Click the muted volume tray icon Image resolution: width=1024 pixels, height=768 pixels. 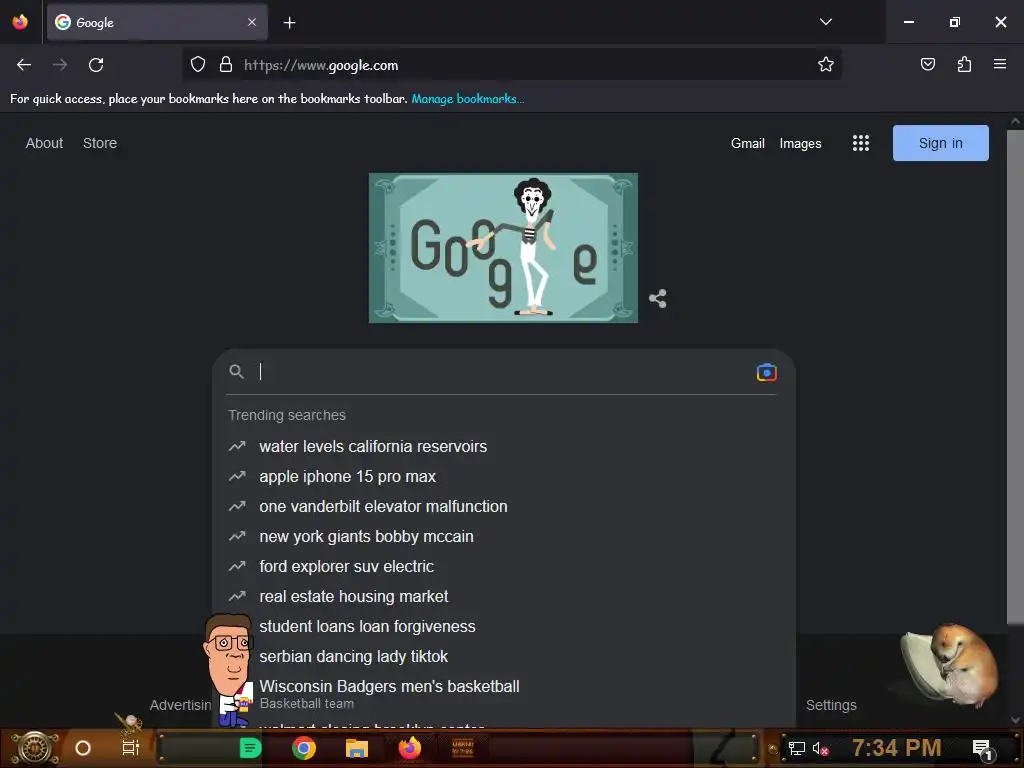click(820, 749)
